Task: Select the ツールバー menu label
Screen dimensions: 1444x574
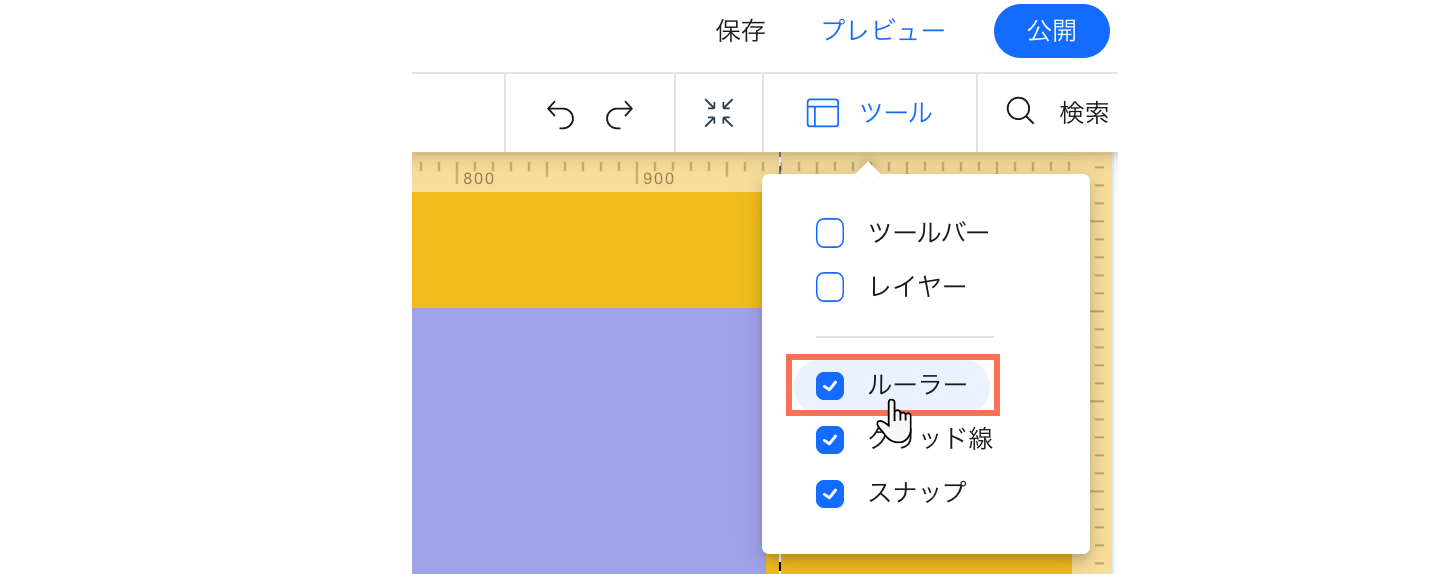Action: tap(929, 233)
